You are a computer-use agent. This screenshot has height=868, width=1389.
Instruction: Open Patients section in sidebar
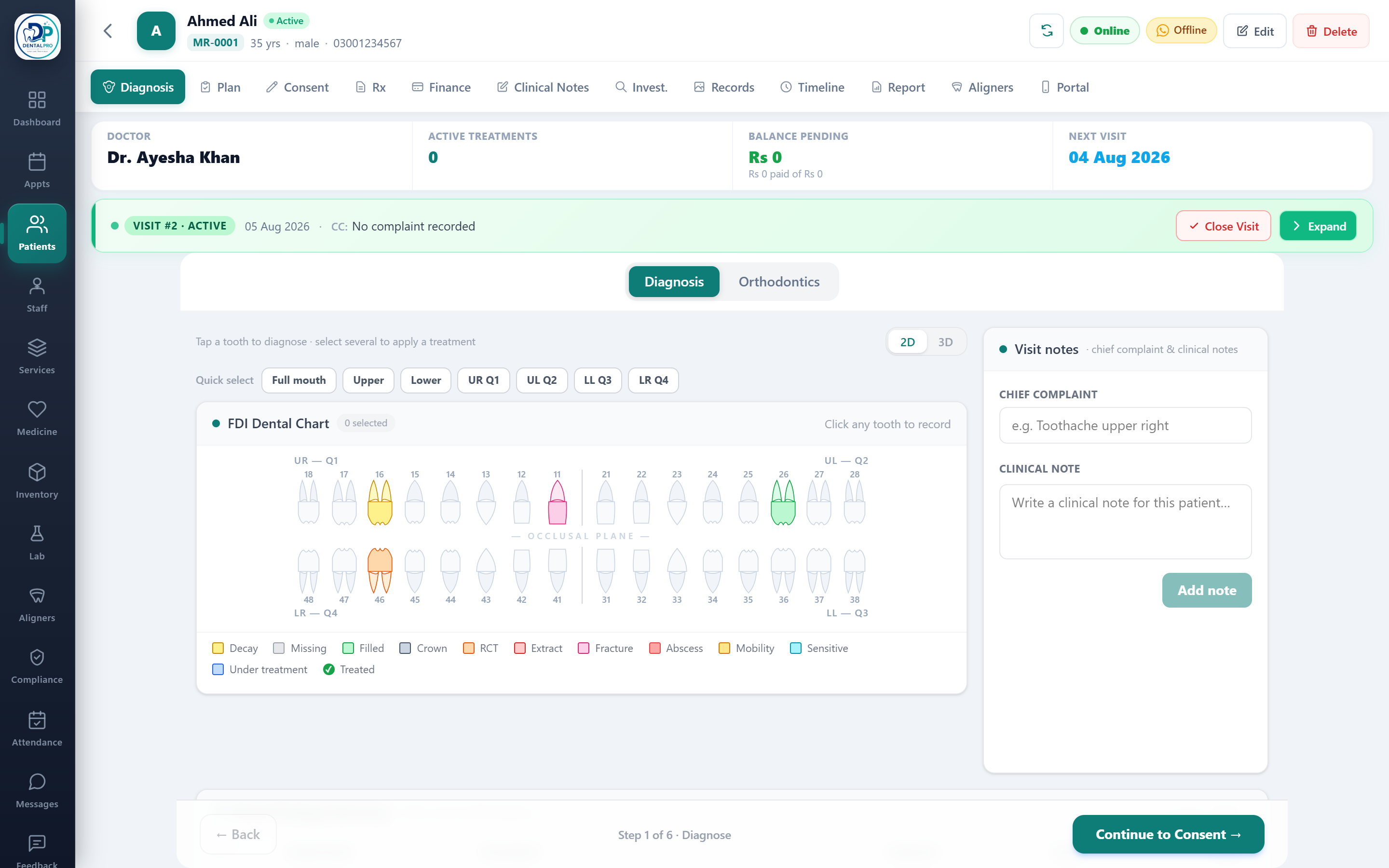click(37, 233)
